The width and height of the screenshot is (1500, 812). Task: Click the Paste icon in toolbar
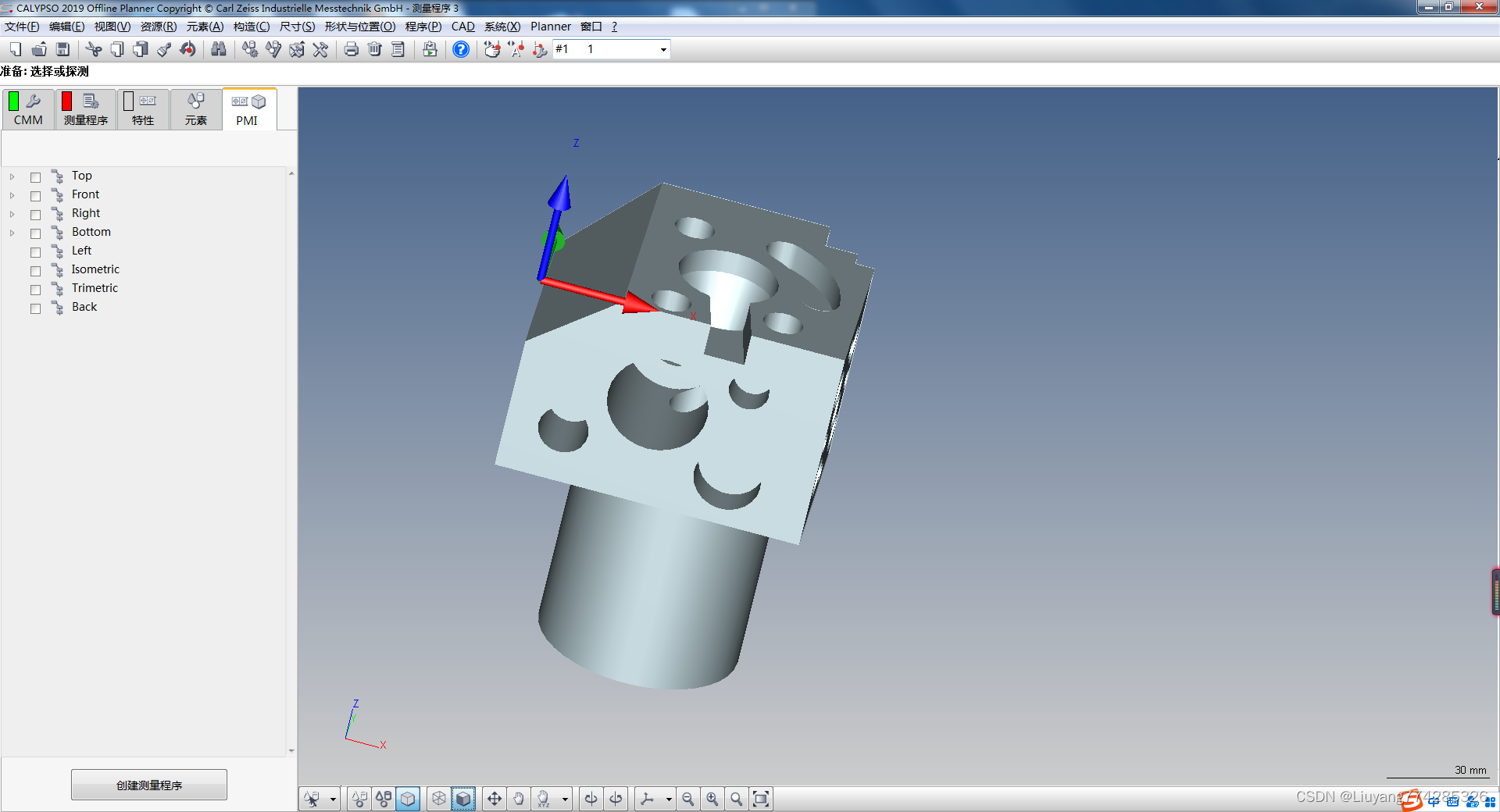coord(141,49)
